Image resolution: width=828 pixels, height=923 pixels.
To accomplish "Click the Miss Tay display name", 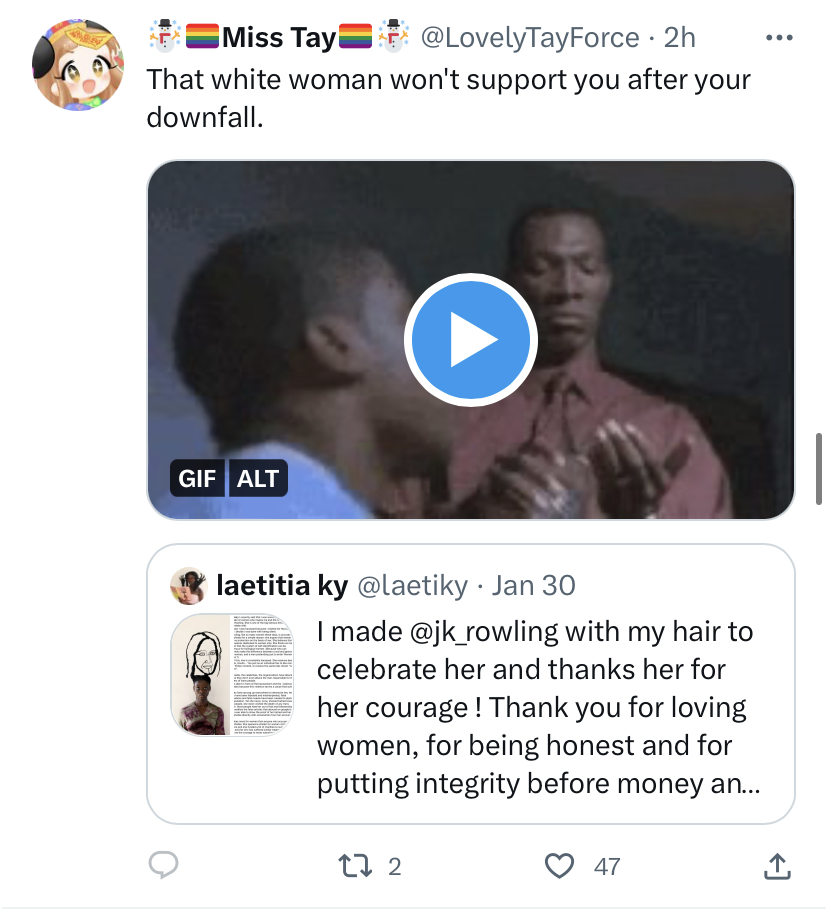I will tap(279, 38).
